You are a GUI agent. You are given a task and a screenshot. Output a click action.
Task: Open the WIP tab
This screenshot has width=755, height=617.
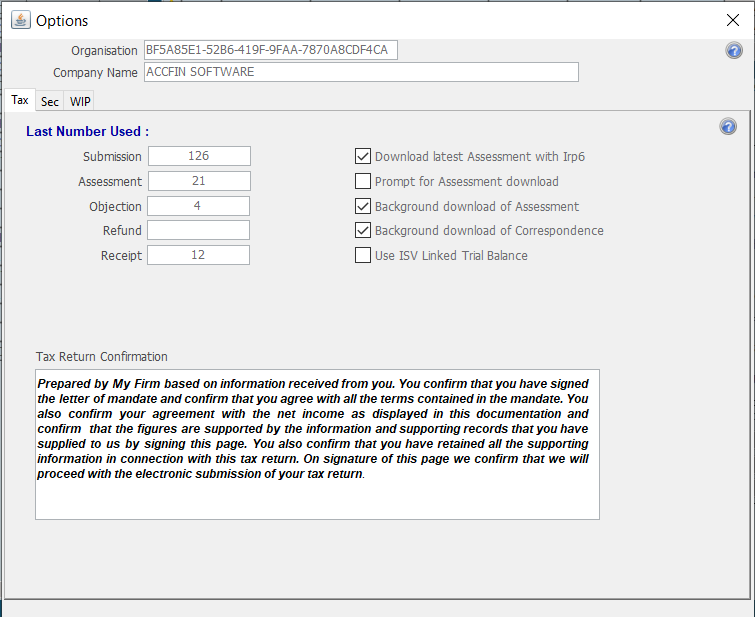(x=80, y=102)
